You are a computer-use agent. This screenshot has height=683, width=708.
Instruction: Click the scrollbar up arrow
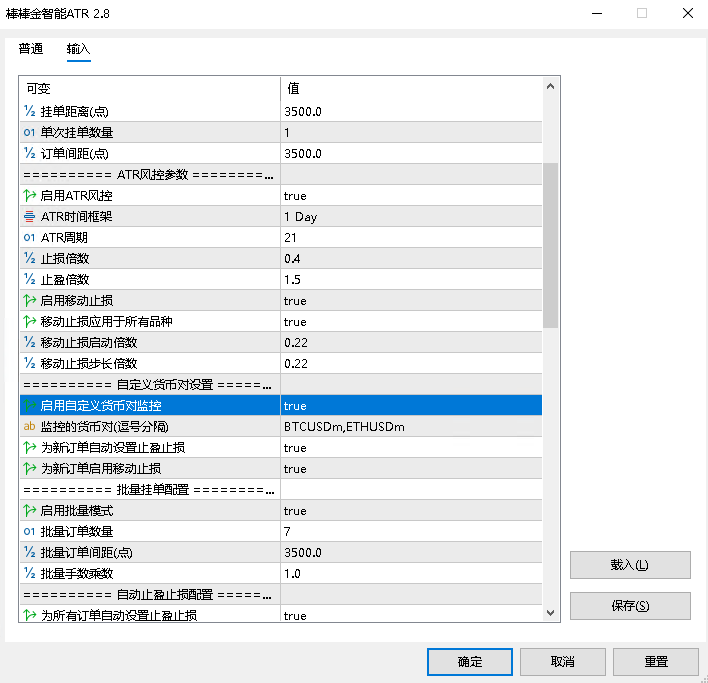tap(550, 86)
